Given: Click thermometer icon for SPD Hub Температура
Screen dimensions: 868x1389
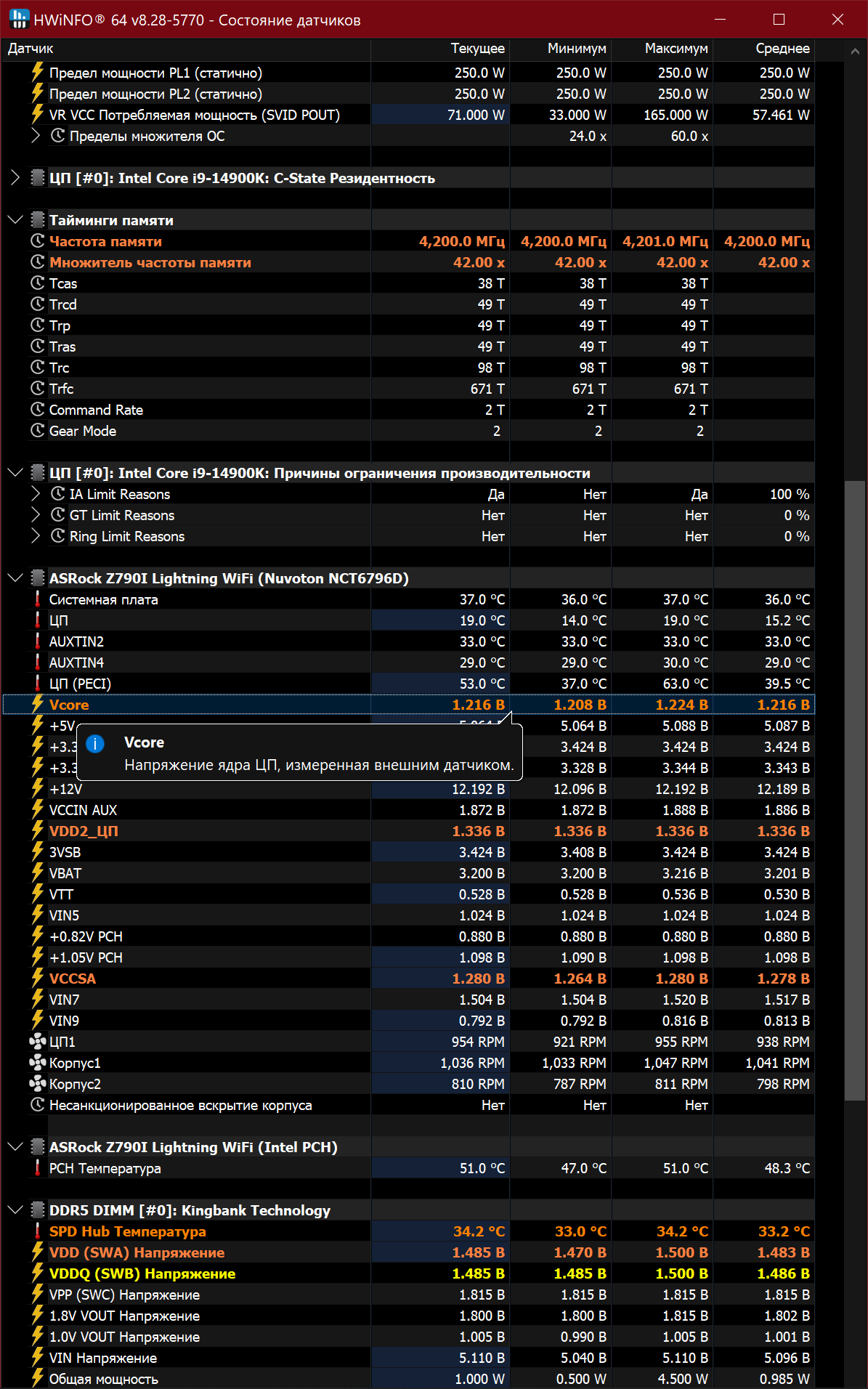Looking at the screenshot, I should 38,1231.
